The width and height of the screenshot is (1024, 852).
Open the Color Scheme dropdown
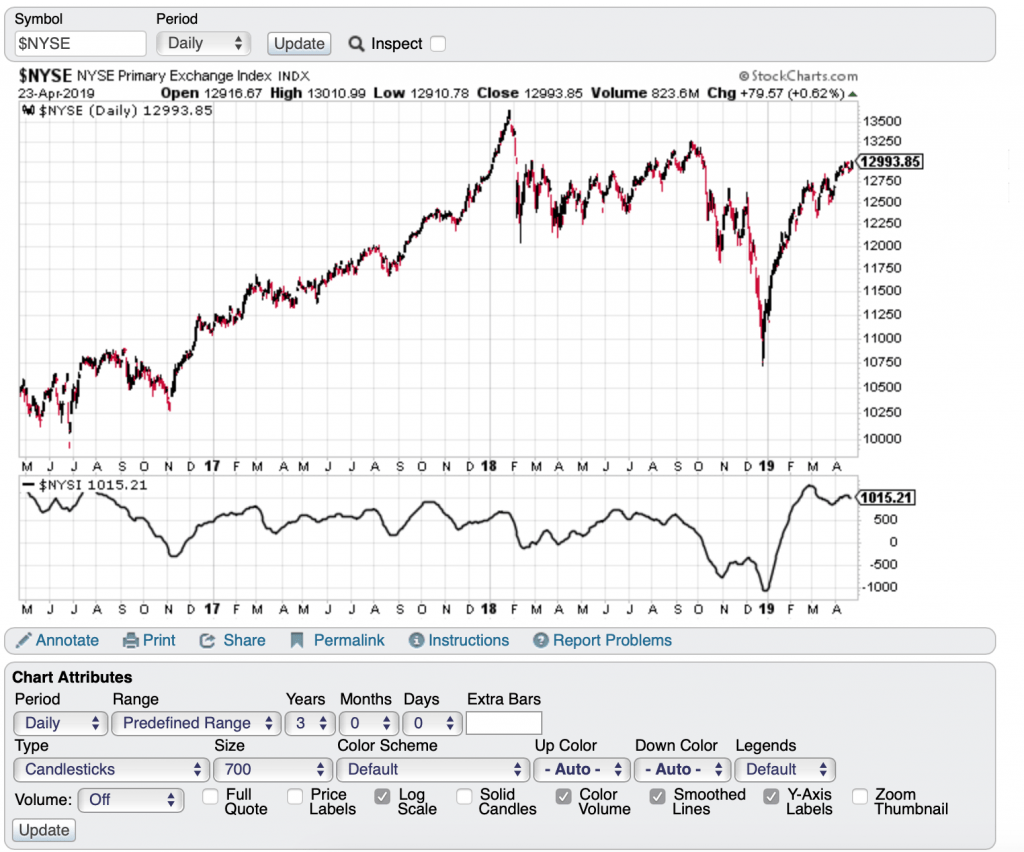[432, 769]
